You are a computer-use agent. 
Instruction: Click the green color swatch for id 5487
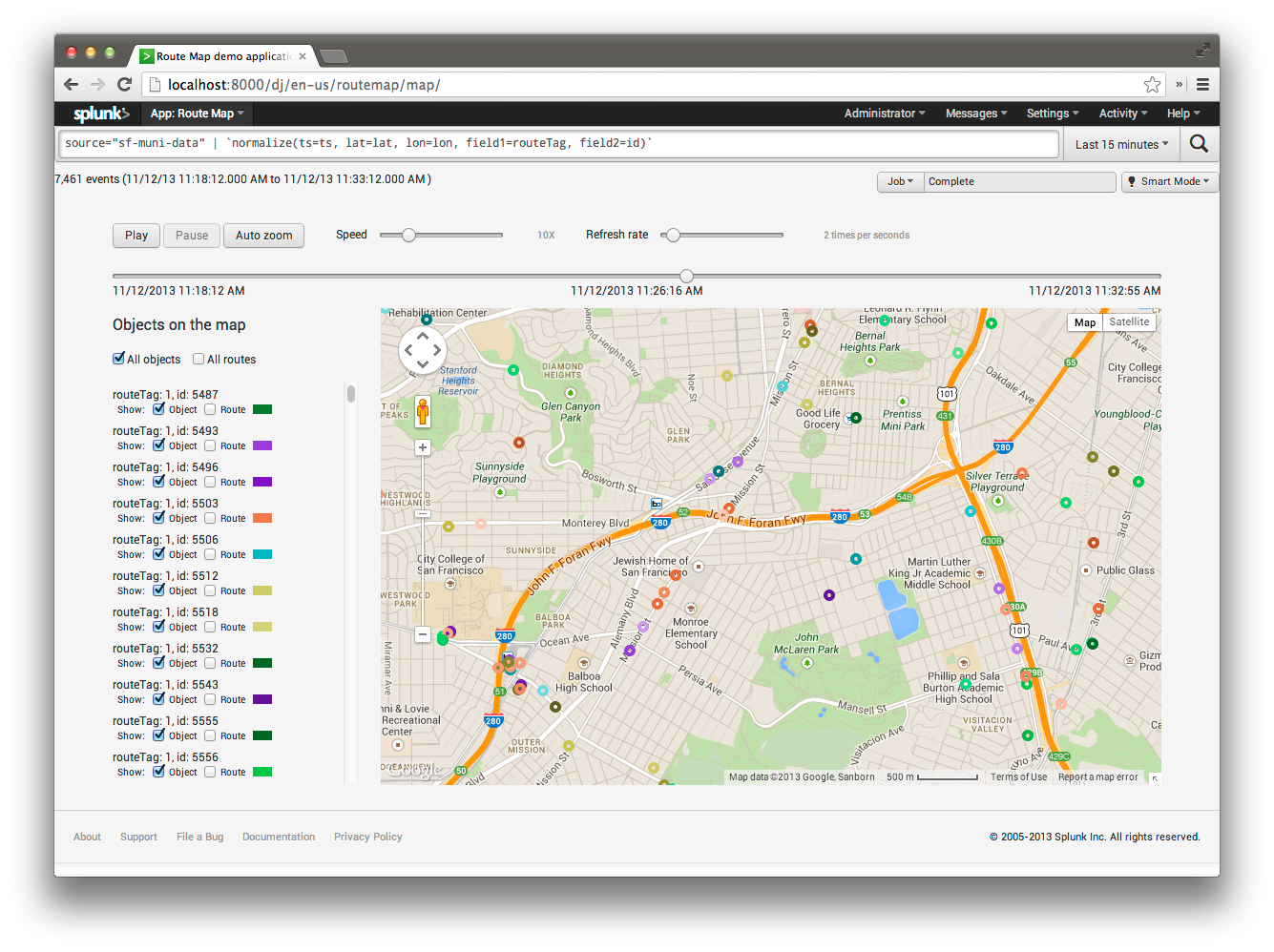pyautogui.click(x=262, y=409)
